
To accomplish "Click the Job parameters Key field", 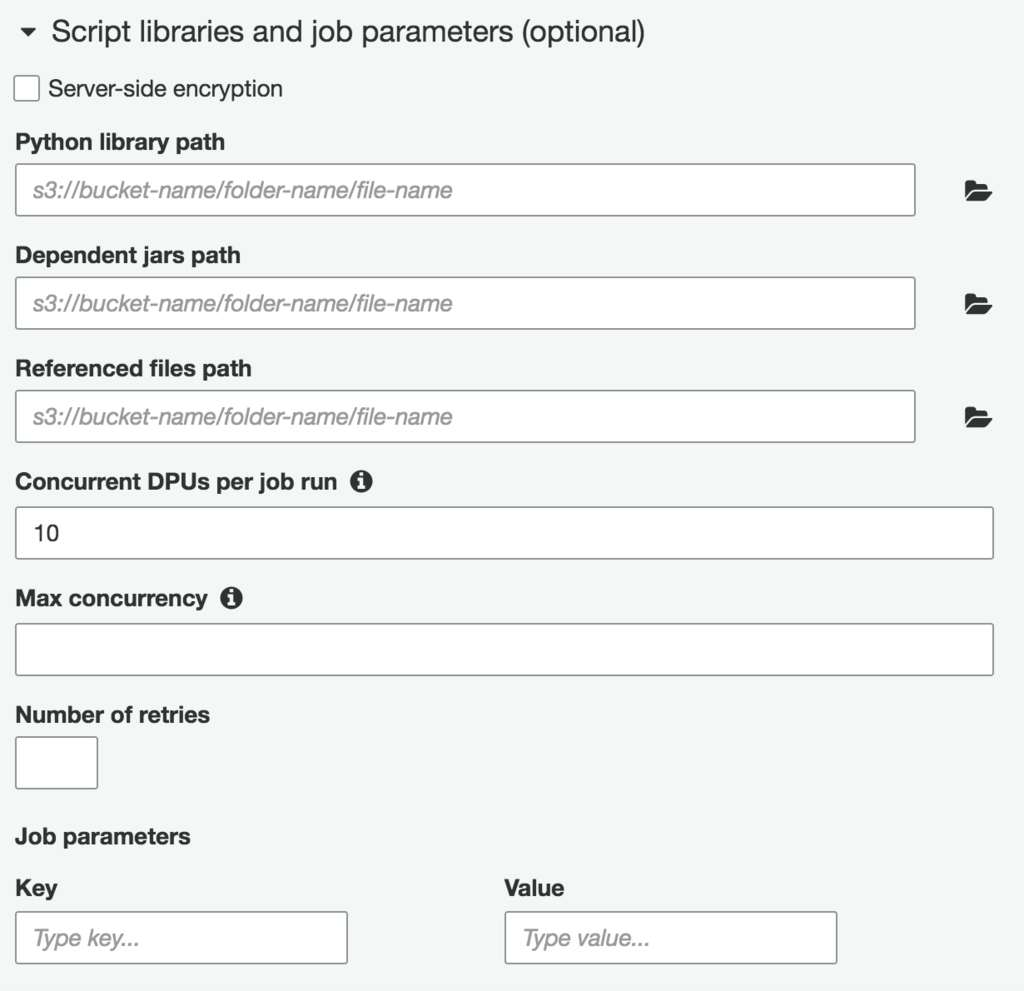I will [182, 937].
